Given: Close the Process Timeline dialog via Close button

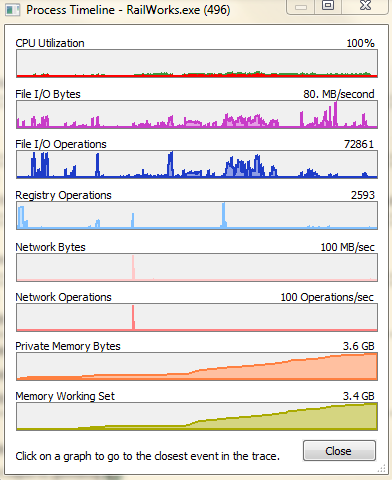Looking at the screenshot, I should pyautogui.click(x=339, y=451).
